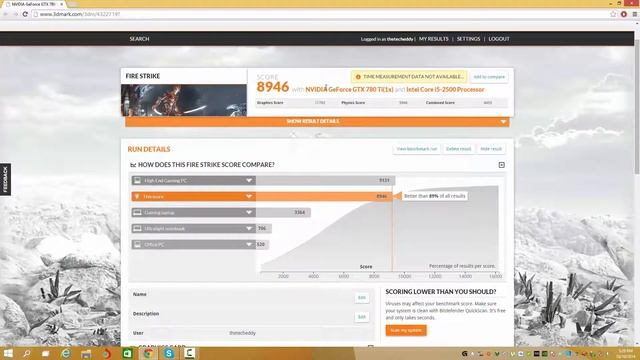Click the taskbar clock
This screenshot has width=640, height=360.
tap(625, 353)
